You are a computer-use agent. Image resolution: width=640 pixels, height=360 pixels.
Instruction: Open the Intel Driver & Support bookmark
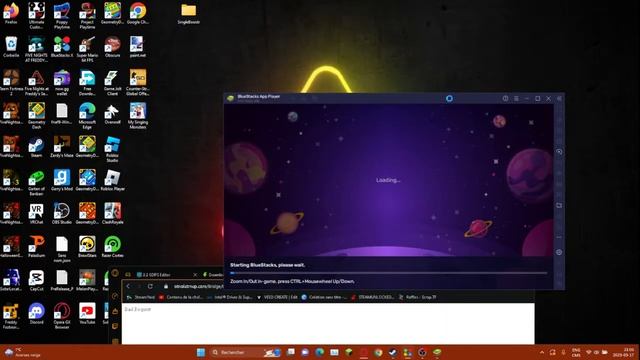click(x=230, y=297)
